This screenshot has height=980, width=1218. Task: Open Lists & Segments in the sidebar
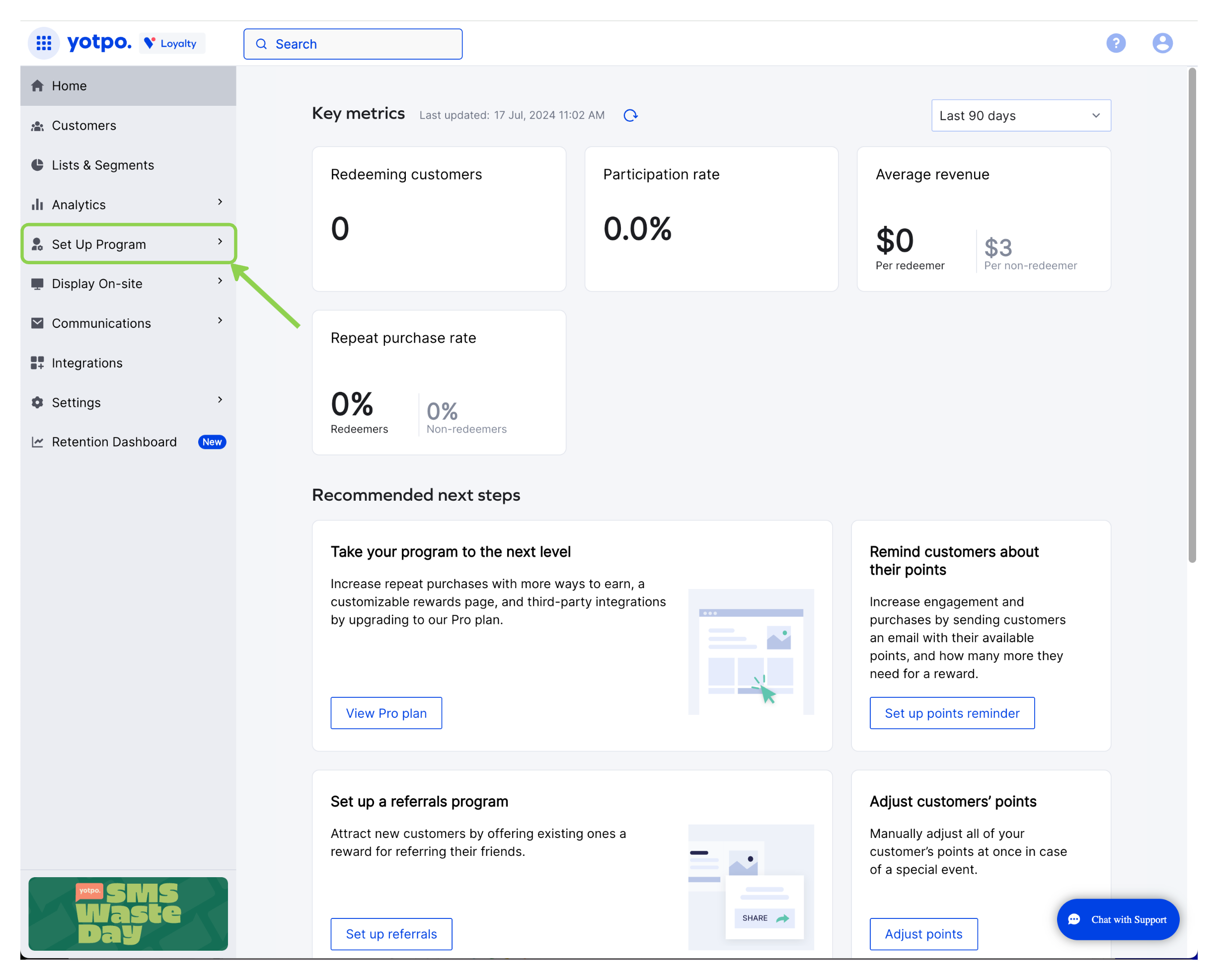[x=128, y=165]
